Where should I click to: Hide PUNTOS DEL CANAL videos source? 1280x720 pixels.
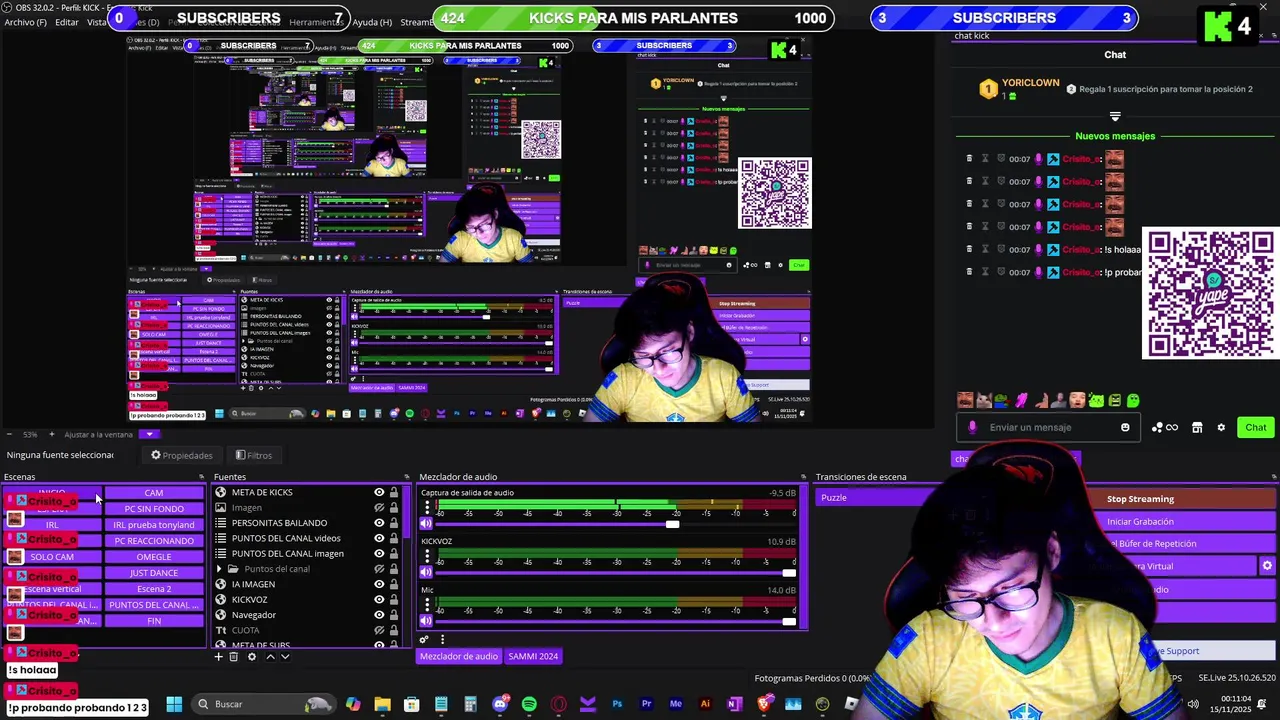[379, 538]
